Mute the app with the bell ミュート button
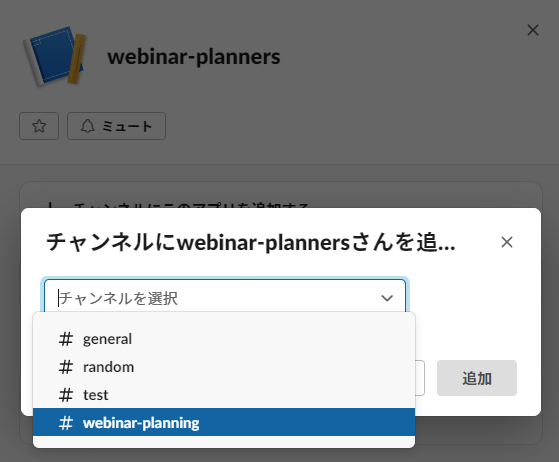 coord(116,126)
